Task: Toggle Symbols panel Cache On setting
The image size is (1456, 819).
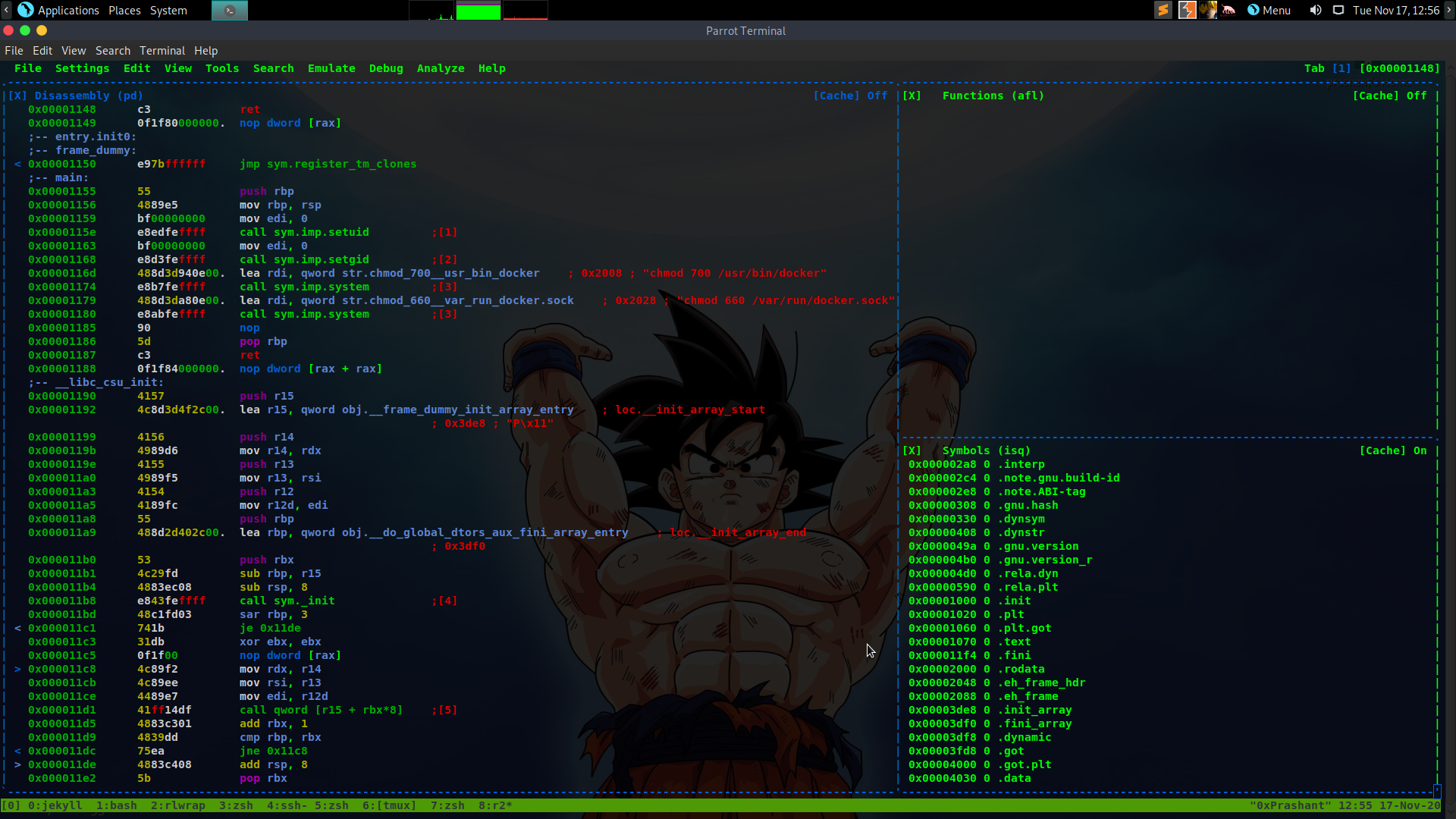Action: 1392,450
